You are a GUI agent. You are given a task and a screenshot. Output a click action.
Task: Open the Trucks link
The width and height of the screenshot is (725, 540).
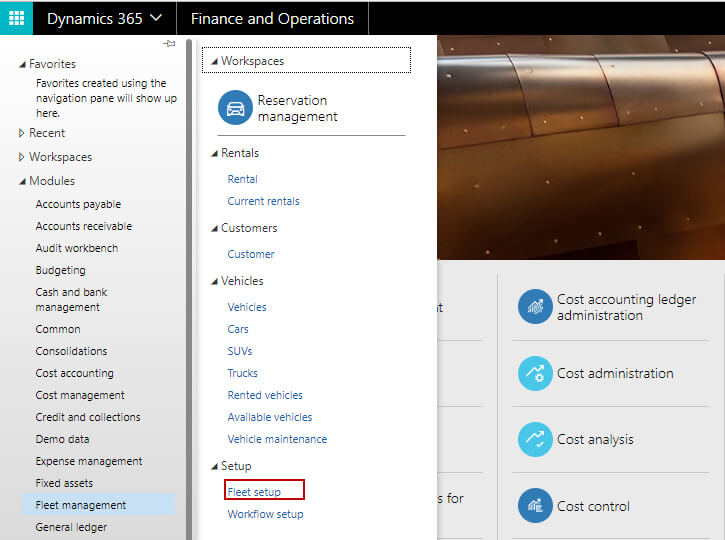coord(242,373)
